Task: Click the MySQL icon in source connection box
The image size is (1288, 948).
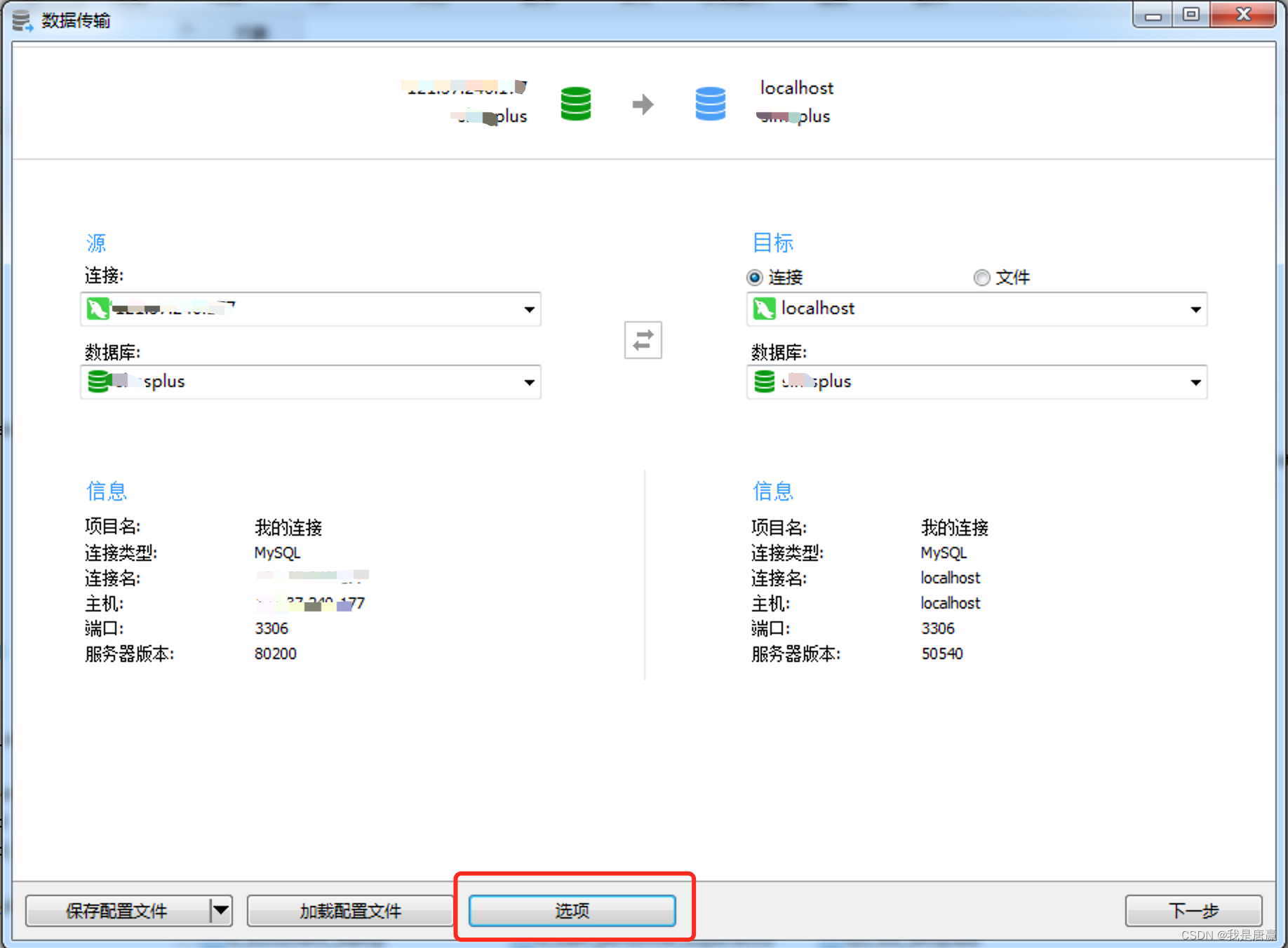Action: pyautogui.click(x=98, y=309)
